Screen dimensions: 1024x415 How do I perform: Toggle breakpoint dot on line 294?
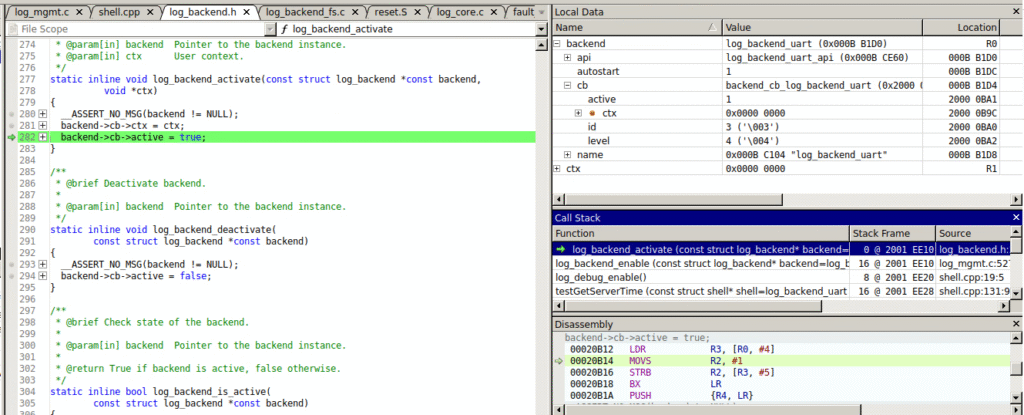(10, 276)
